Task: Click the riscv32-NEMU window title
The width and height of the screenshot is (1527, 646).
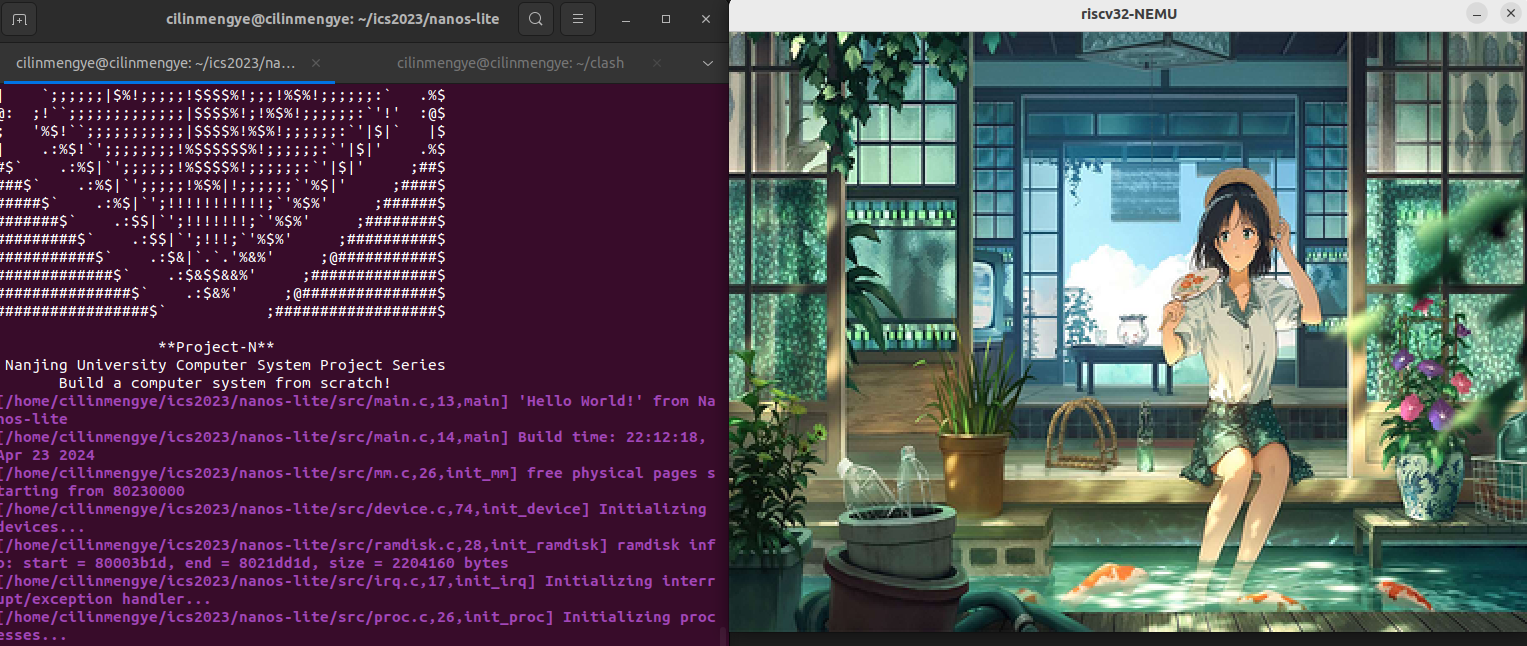Action: 1128,13
